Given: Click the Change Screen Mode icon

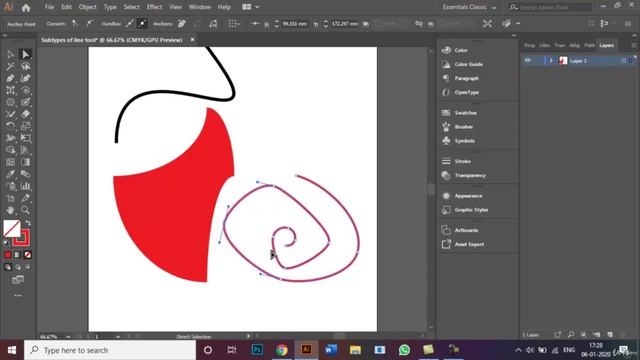Looking at the screenshot, I should tap(18, 280).
